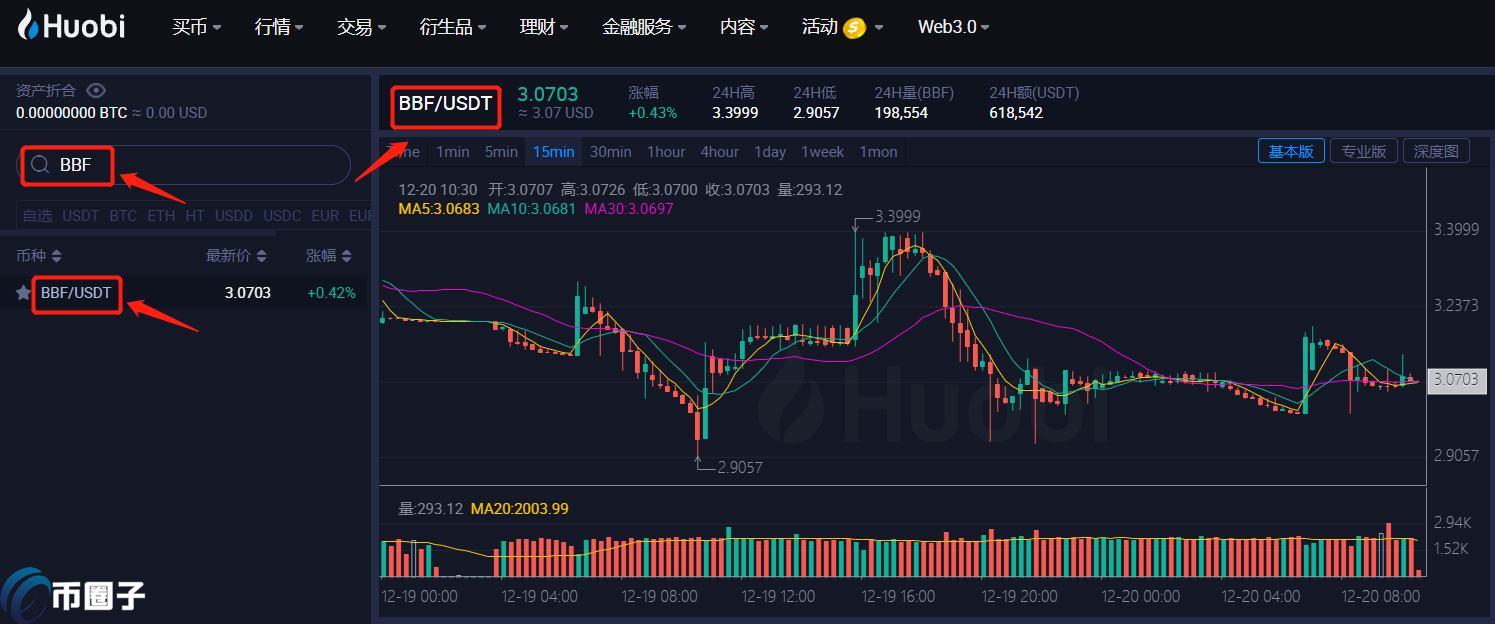1495x624 pixels.
Task: Expand the 衍生品 menu
Action: pos(453,27)
